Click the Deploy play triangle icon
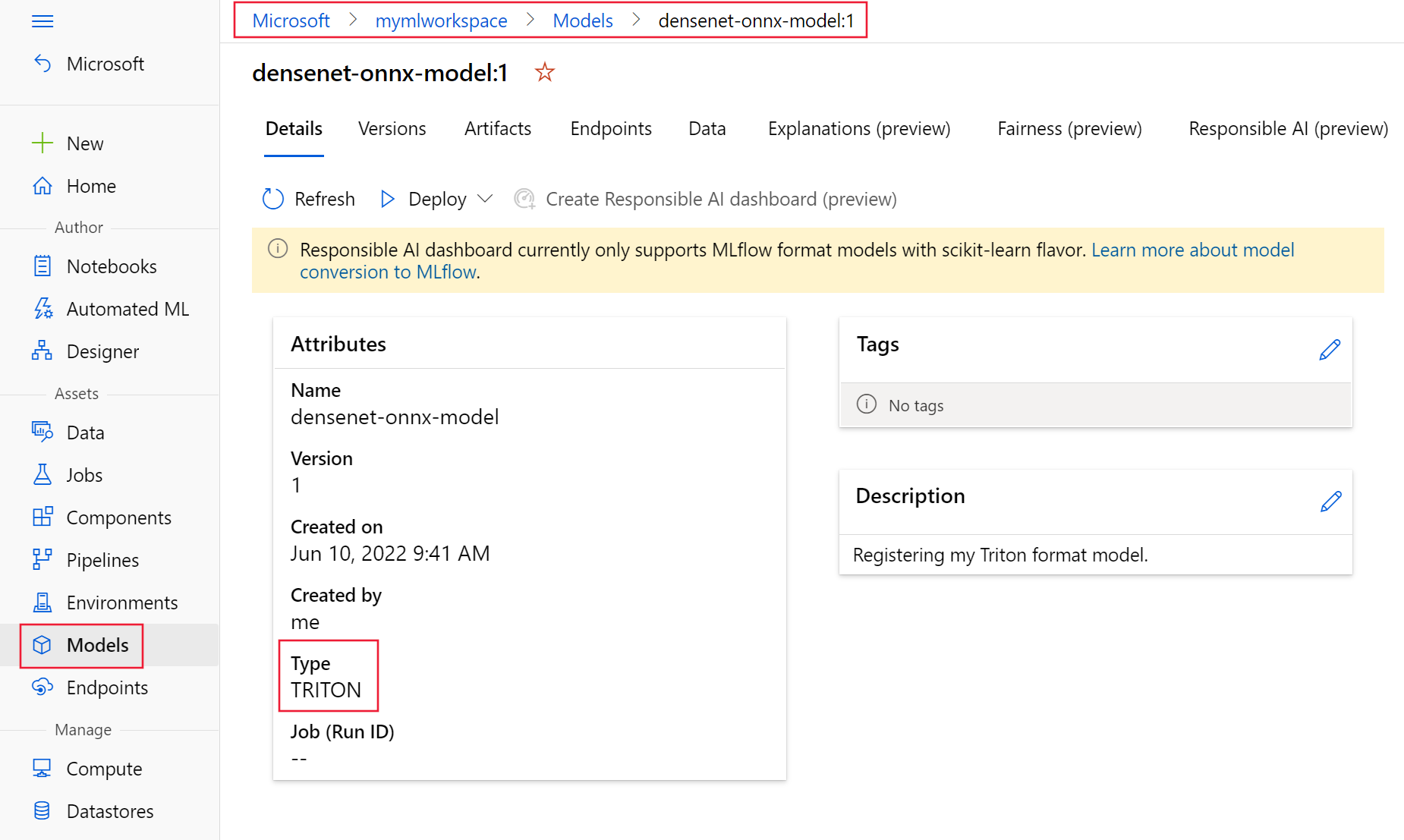Screen dimensions: 1404x840 tap(388, 199)
